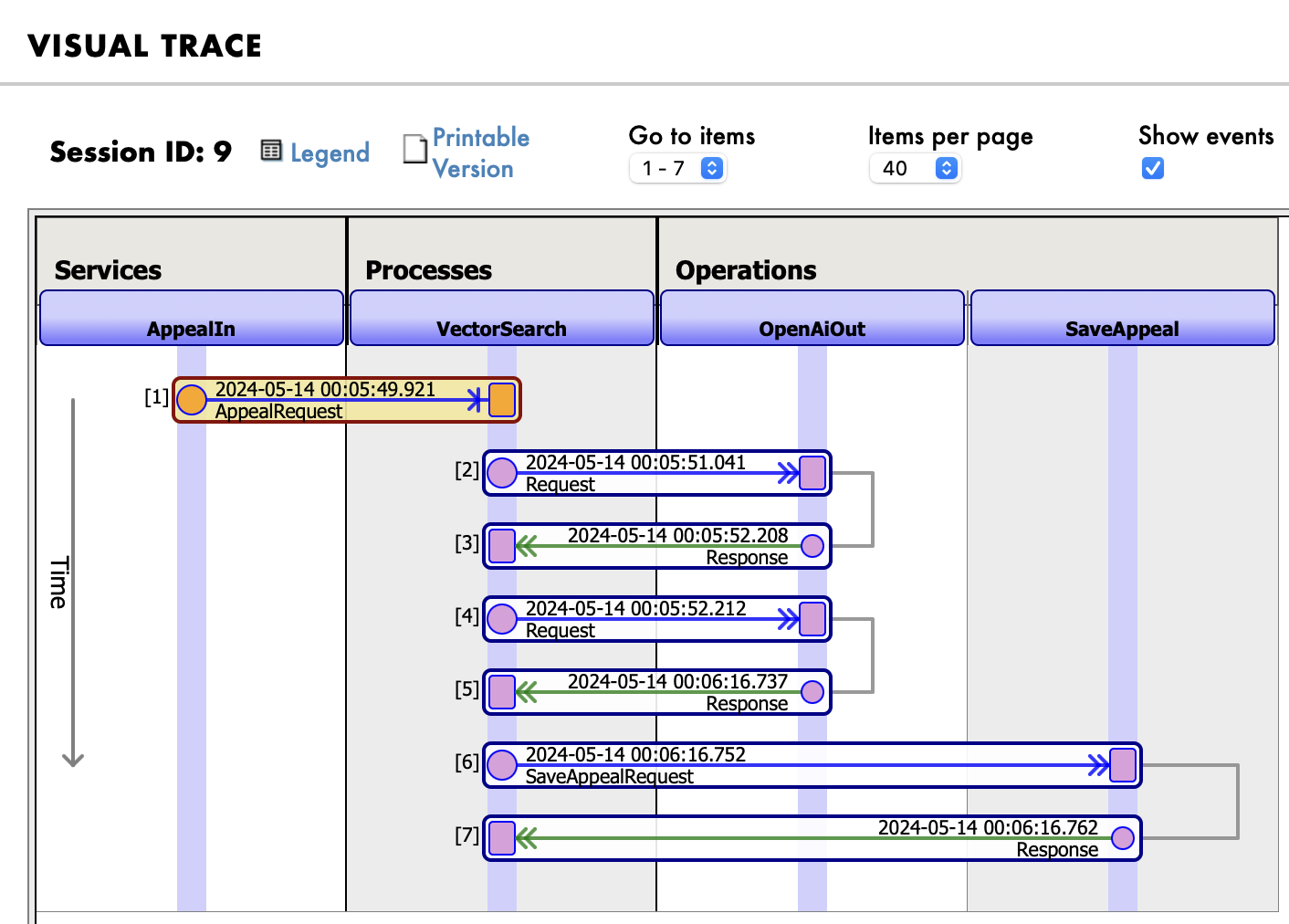Viewport: 1289px width, 924px height.
Task: Click the purple target square of Response message 5
Action: (502, 692)
